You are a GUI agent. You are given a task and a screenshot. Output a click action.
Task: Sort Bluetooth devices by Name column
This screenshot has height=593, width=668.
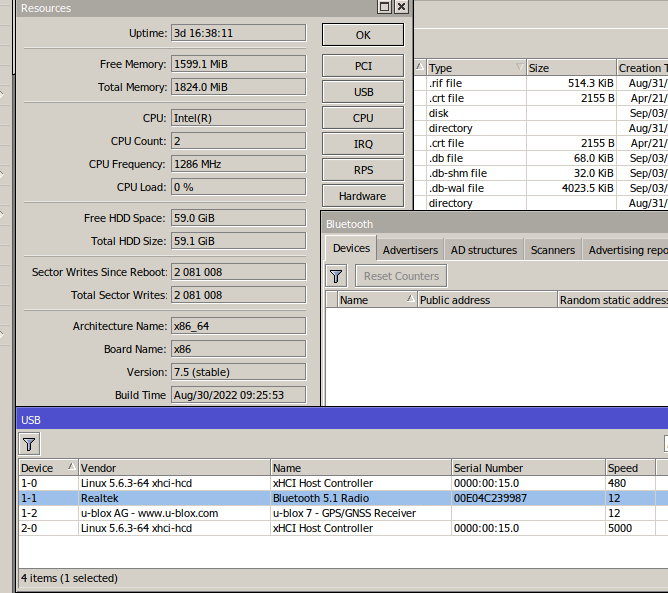click(377, 300)
